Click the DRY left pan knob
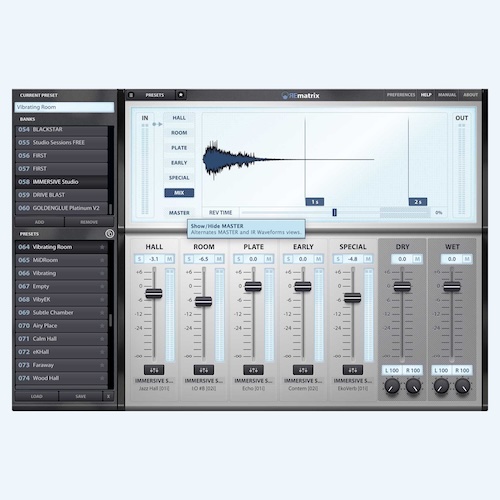 pyautogui.click(x=392, y=386)
